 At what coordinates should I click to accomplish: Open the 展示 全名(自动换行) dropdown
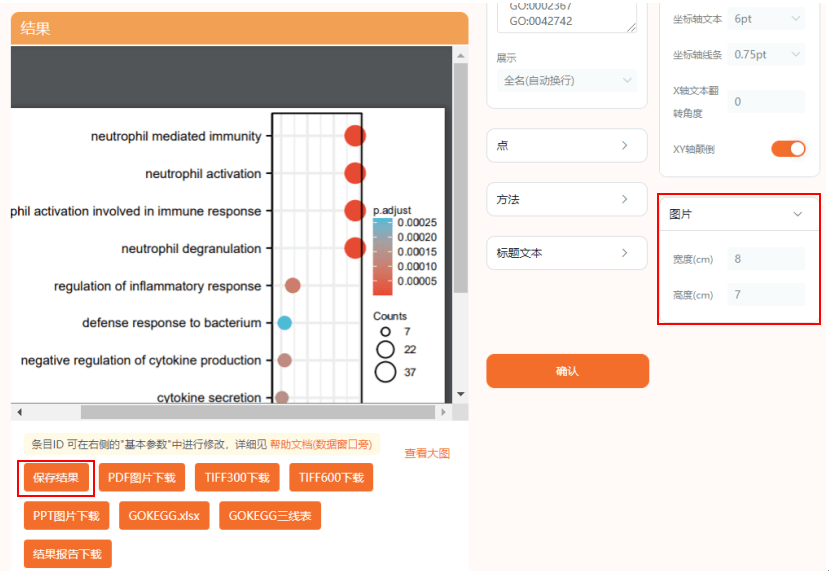(x=567, y=81)
